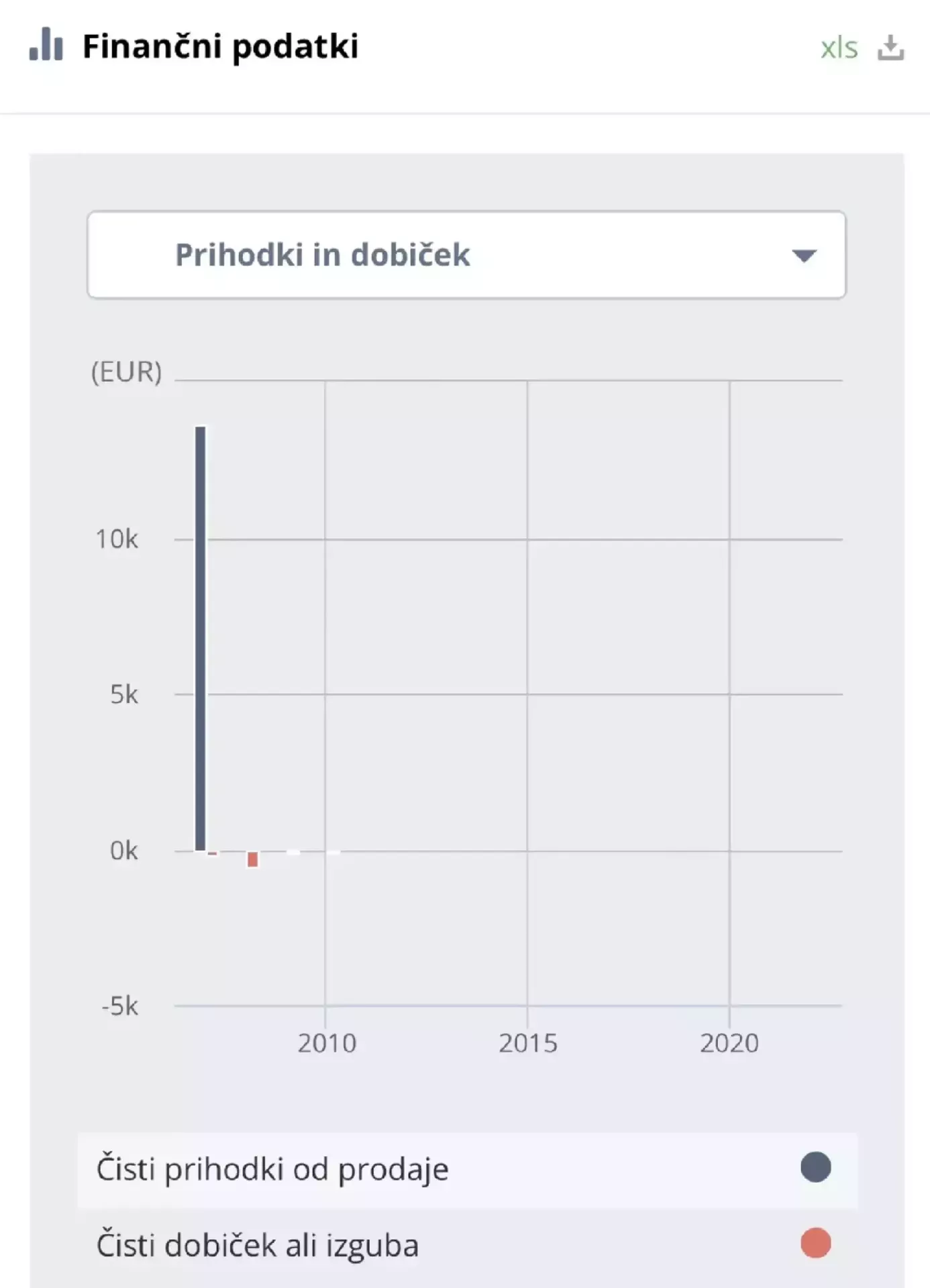Click the bar chart icon beside Finančni podatki

click(x=46, y=44)
